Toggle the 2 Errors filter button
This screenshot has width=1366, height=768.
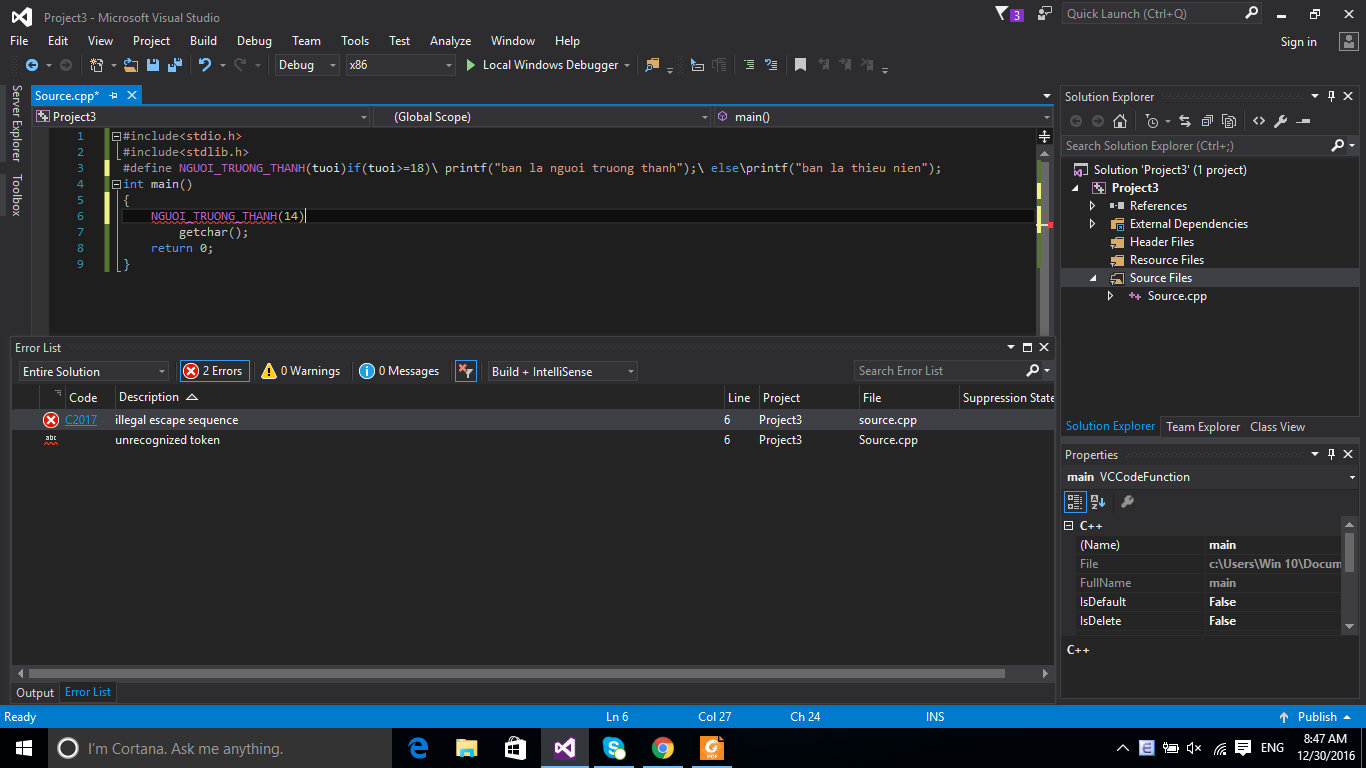(214, 371)
